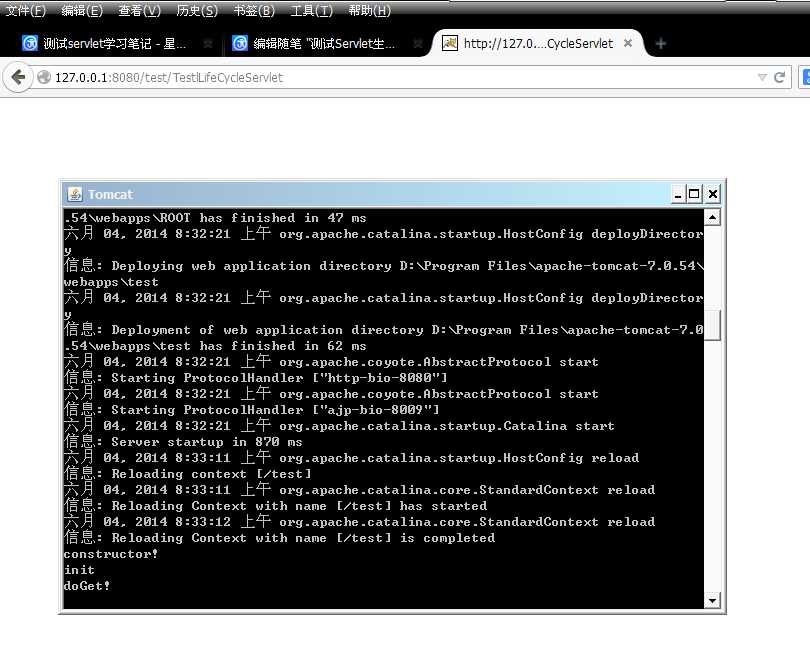Open the 编辑(E) menu

coord(82,10)
